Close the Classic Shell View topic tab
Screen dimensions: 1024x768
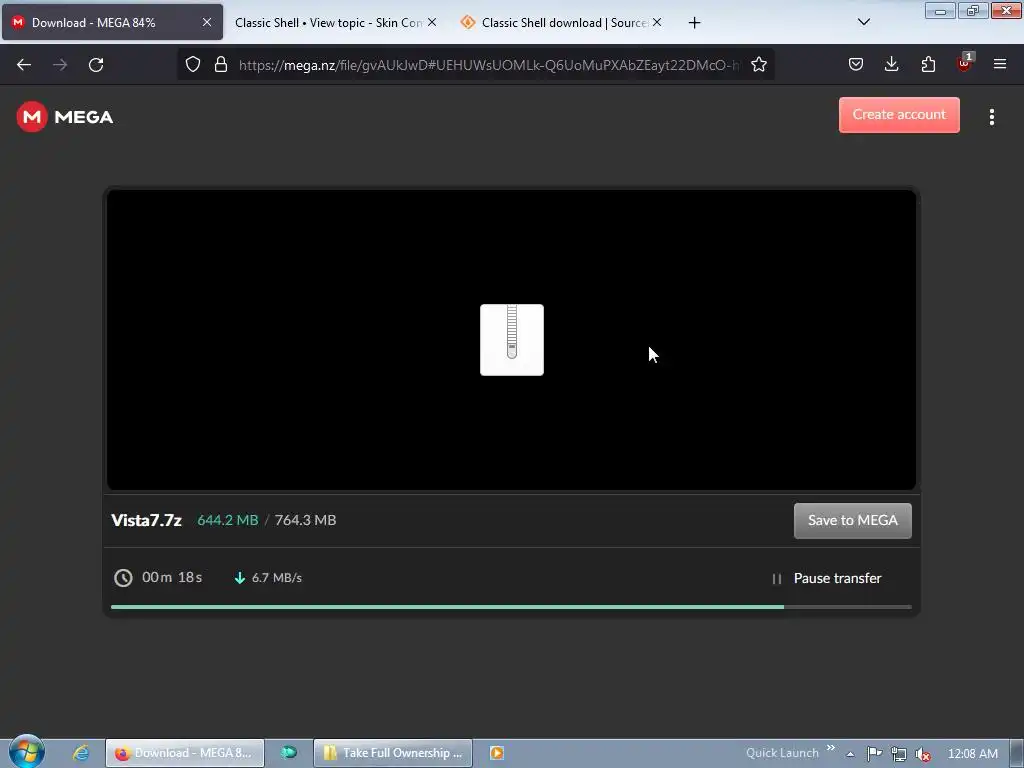[x=432, y=22]
